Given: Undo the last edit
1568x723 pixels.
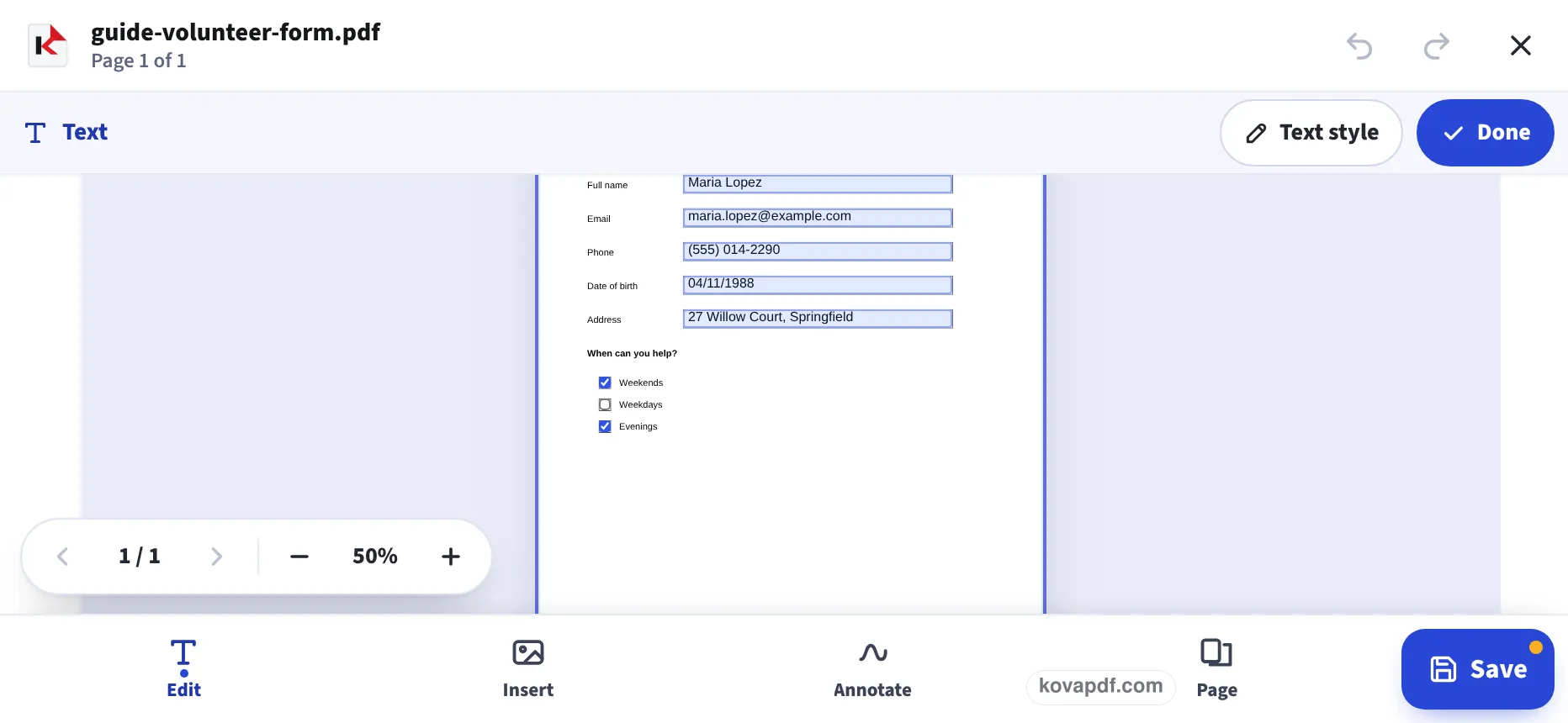Looking at the screenshot, I should [1359, 45].
